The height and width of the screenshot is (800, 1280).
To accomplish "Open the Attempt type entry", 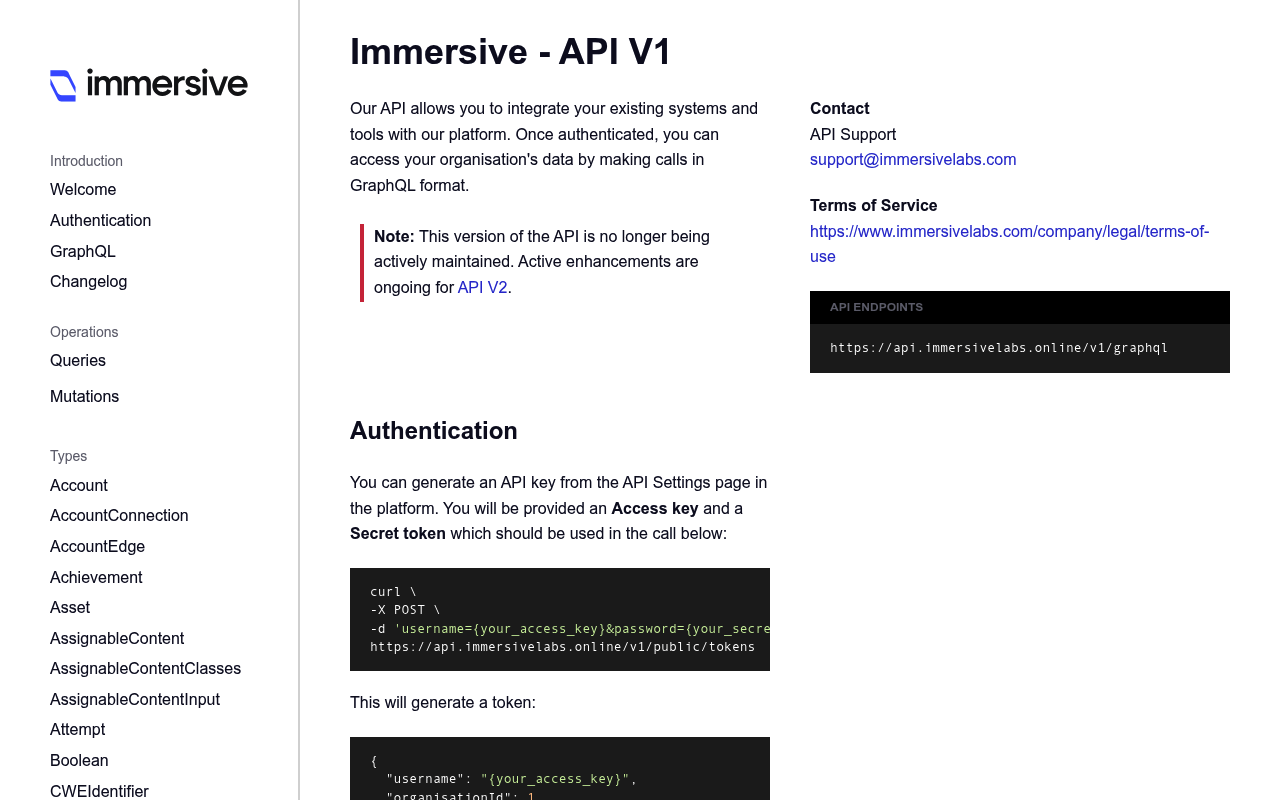I will coord(77,729).
